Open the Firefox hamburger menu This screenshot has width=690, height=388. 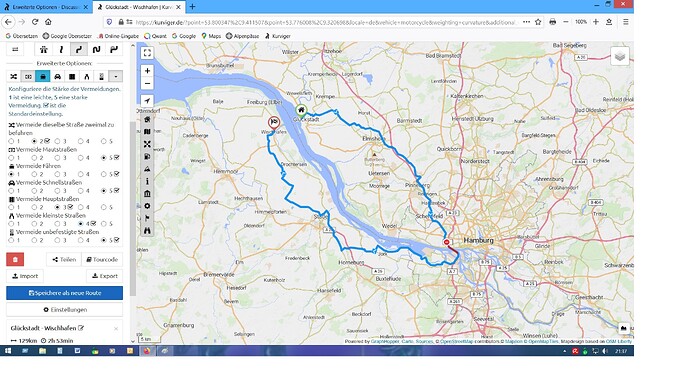(625, 22)
